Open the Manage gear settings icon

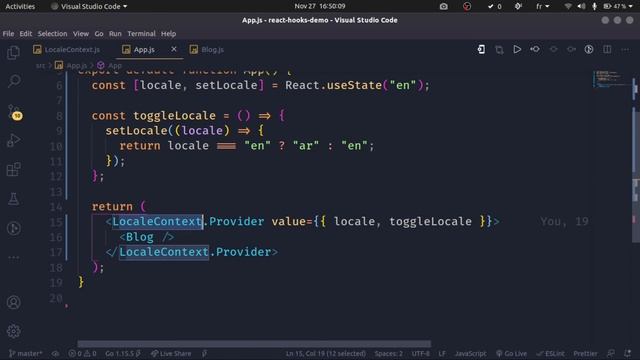13,331
